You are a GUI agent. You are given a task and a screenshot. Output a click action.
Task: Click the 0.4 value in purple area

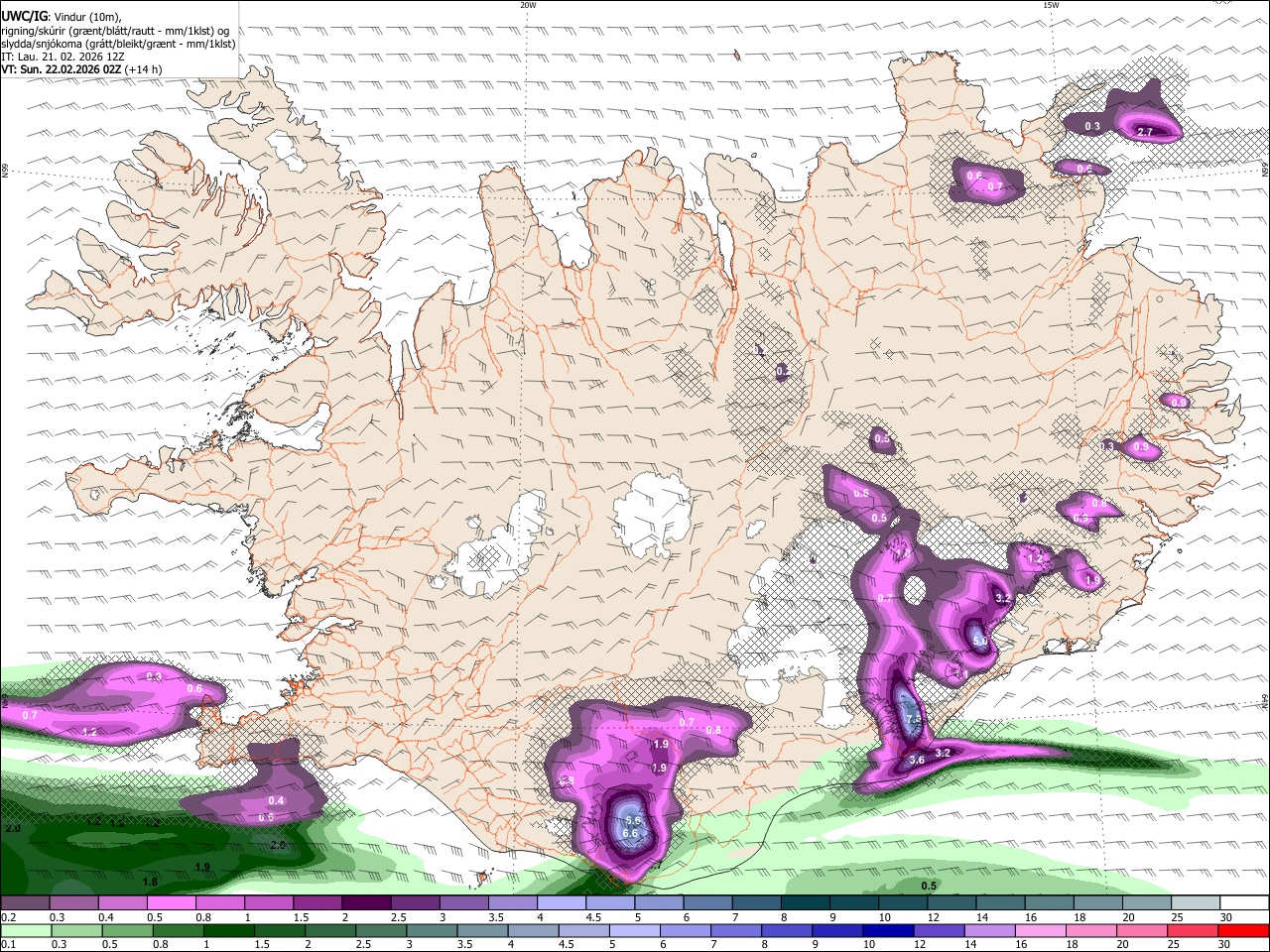[x=276, y=800]
